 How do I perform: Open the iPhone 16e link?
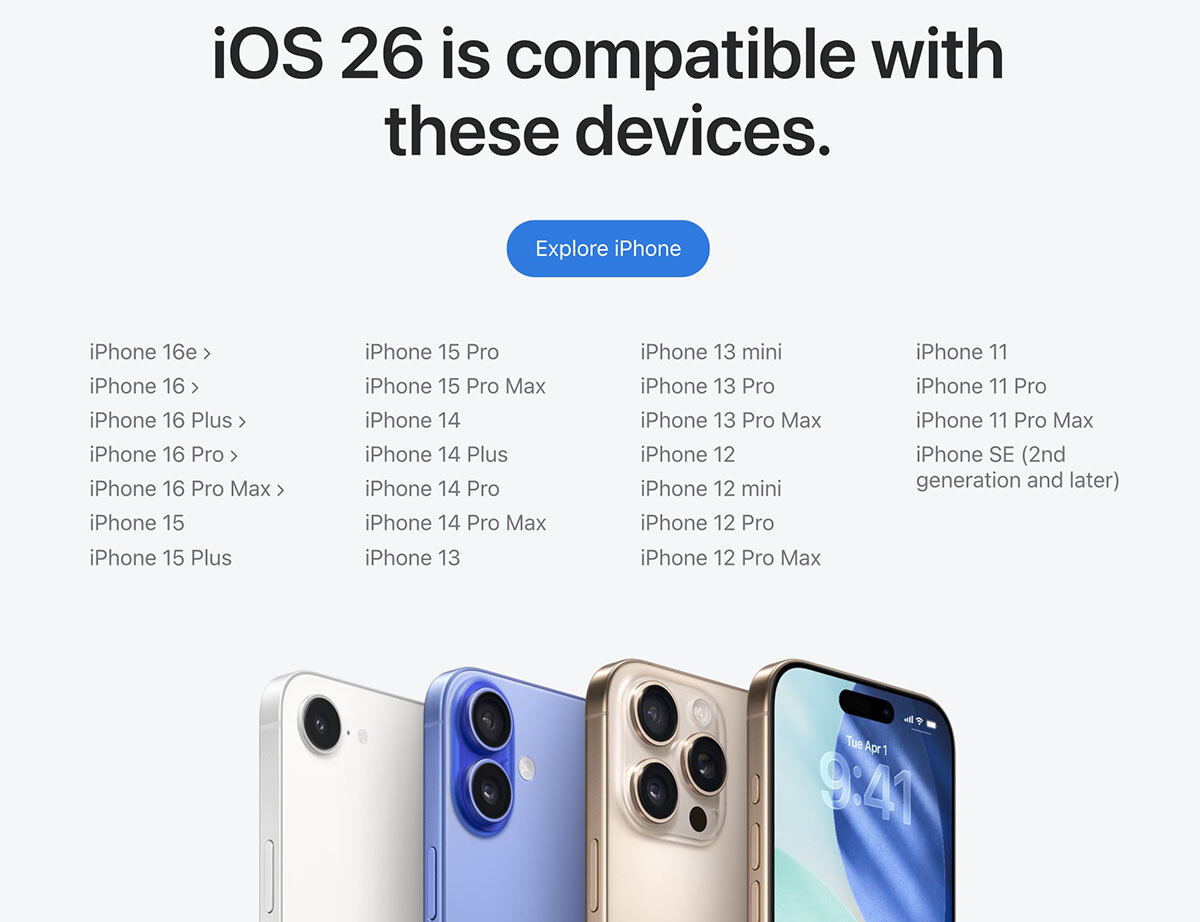coord(150,352)
